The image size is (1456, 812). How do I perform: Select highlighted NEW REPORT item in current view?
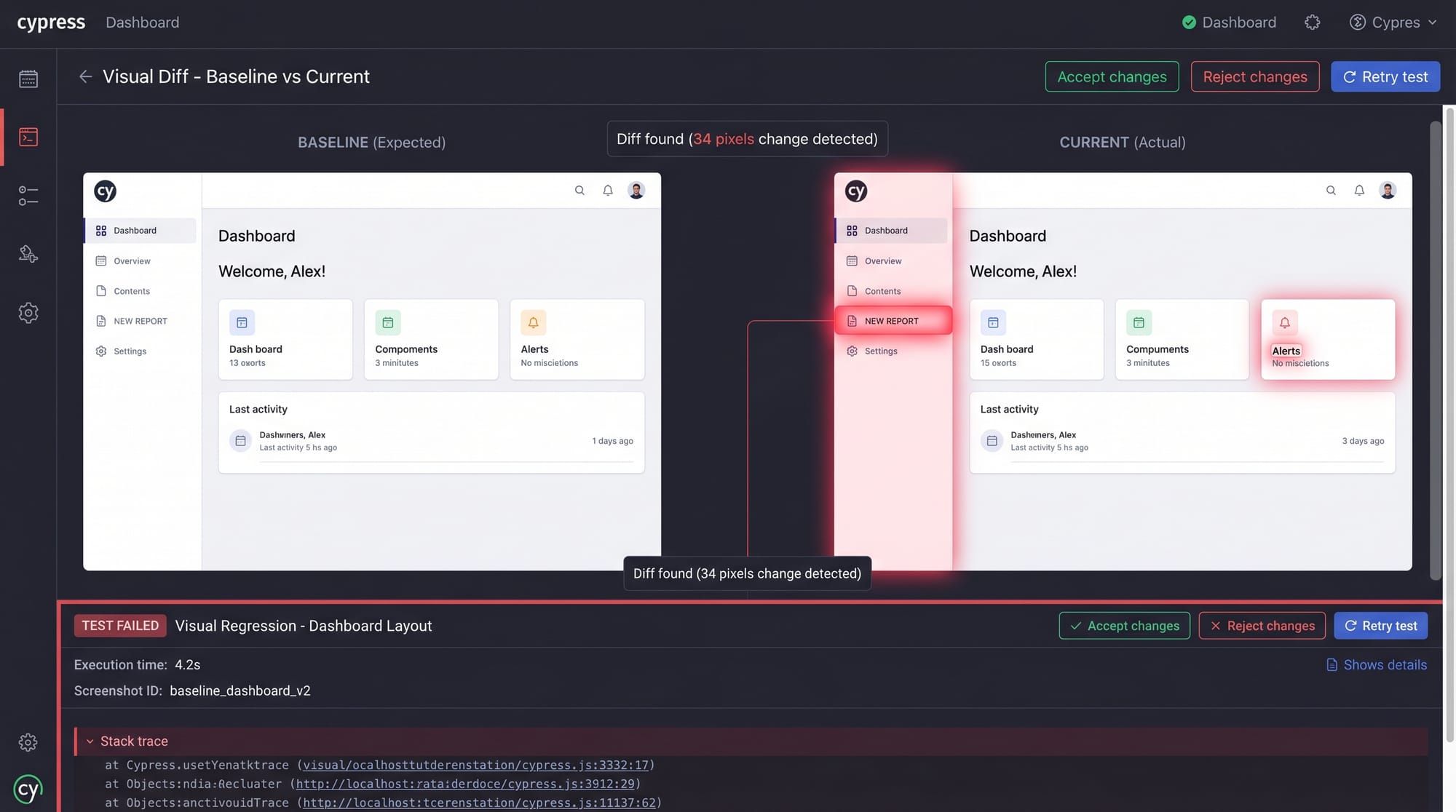pyautogui.click(x=892, y=321)
